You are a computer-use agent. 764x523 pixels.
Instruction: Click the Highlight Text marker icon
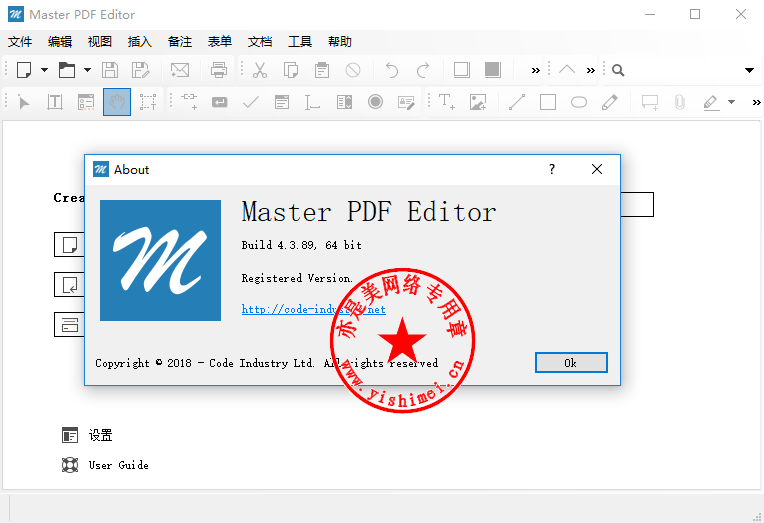(711, 102)
